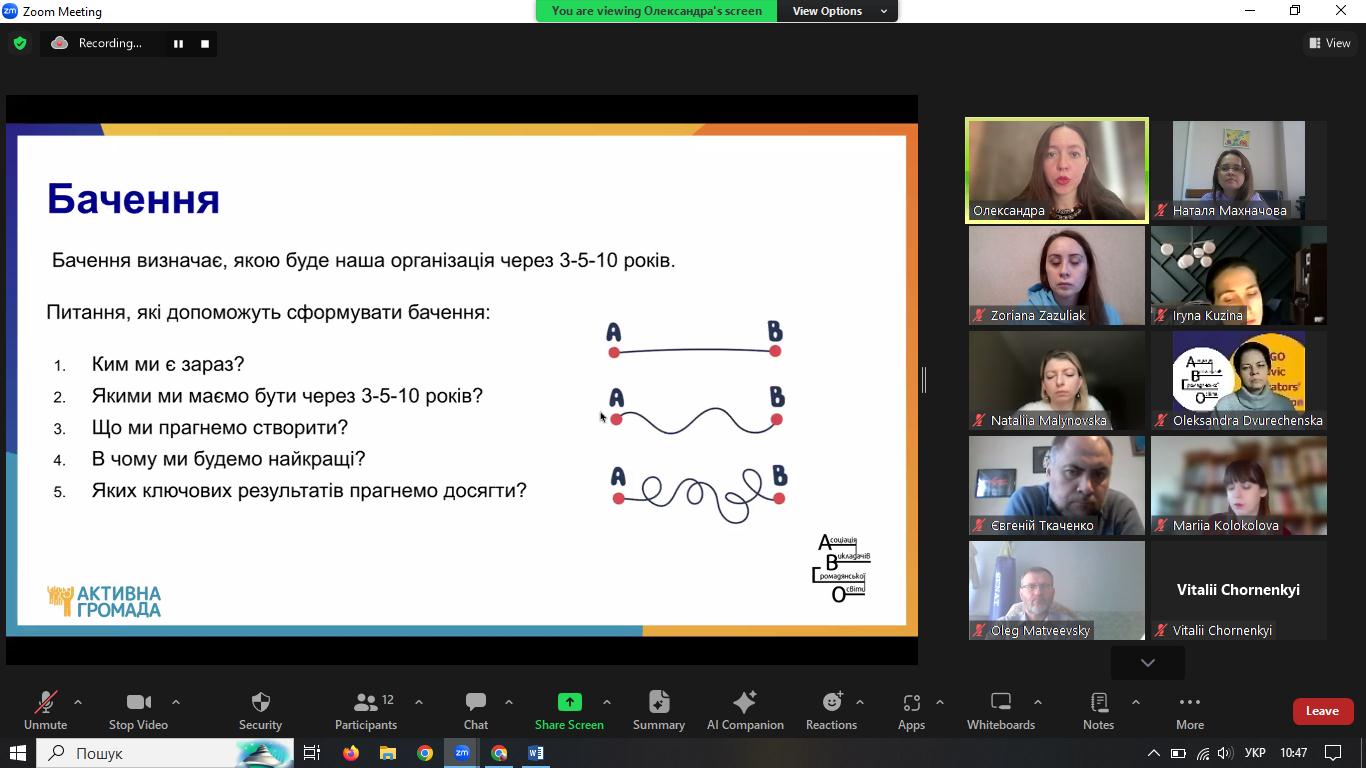The width and height of the screenshot is (1366, 768).
Task: Open the More menu
Action: coord(1189,710)
